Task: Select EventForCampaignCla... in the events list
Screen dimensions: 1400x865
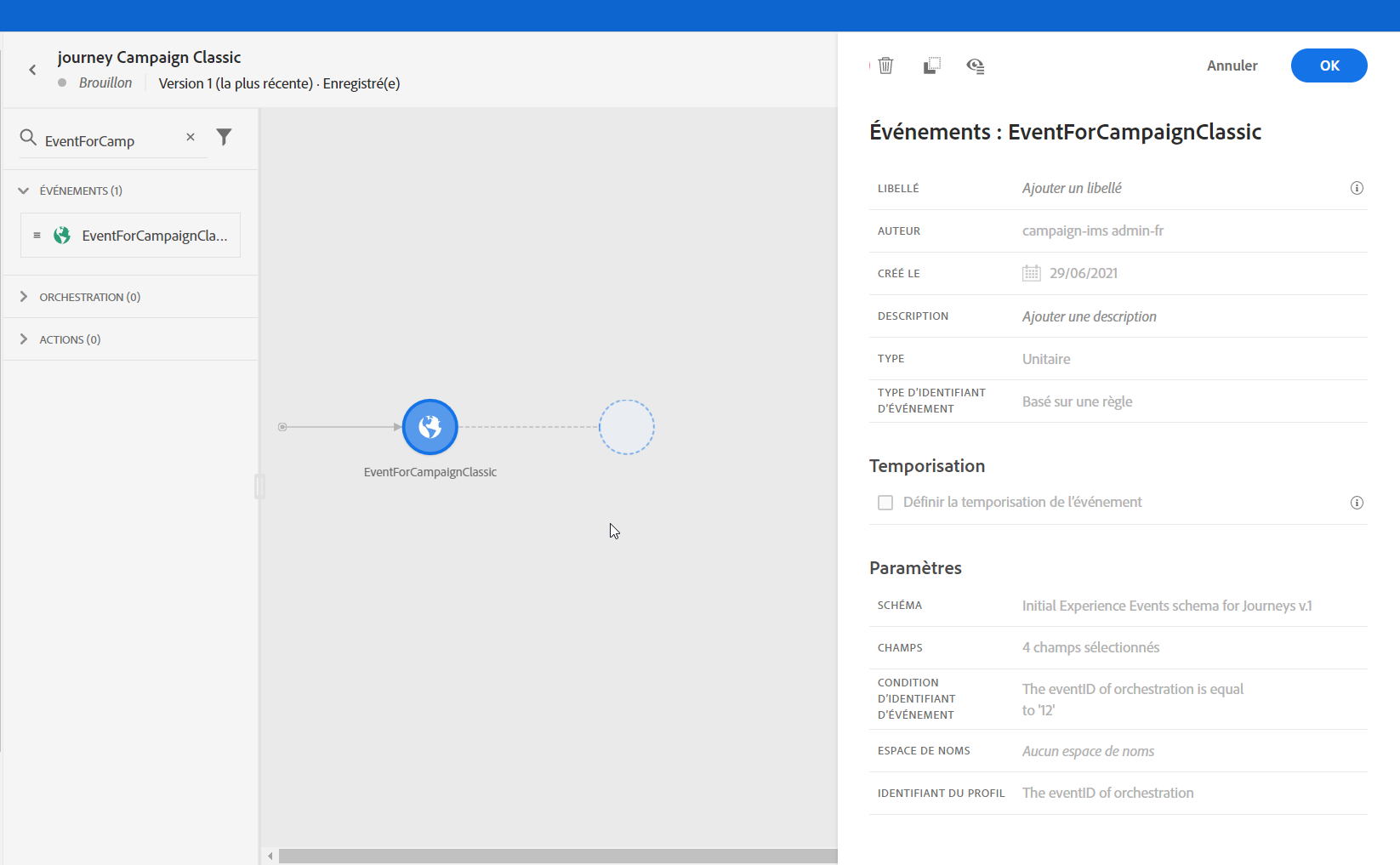Action: point(130,236)
